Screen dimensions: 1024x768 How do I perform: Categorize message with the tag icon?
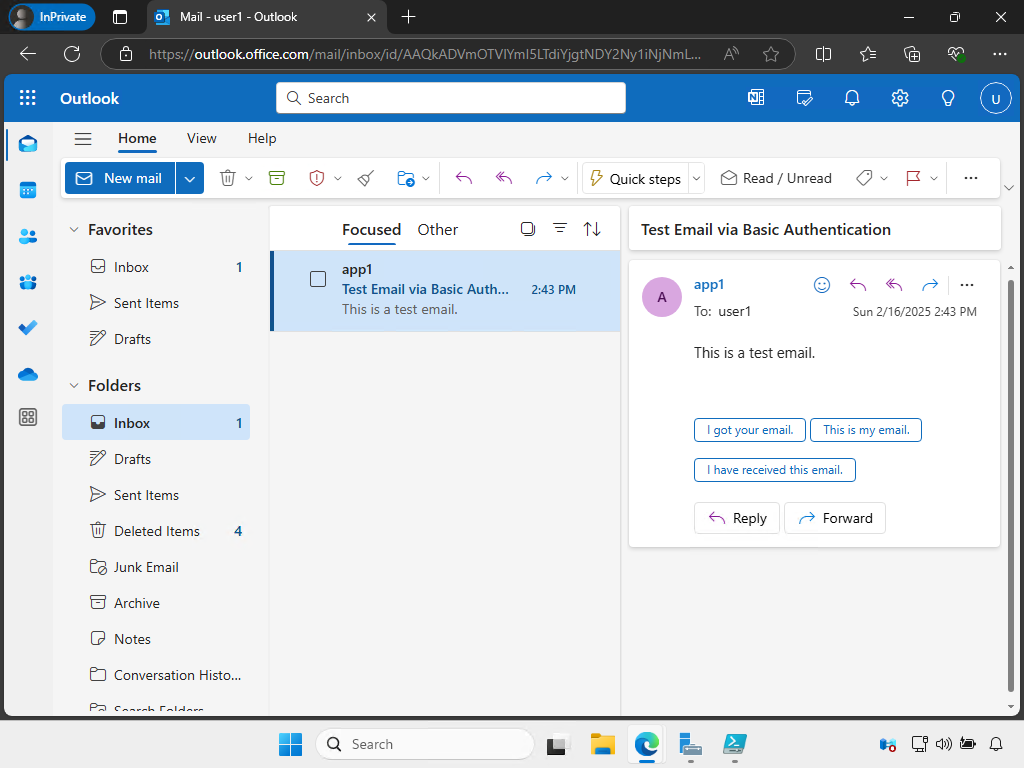click(864, 178)
